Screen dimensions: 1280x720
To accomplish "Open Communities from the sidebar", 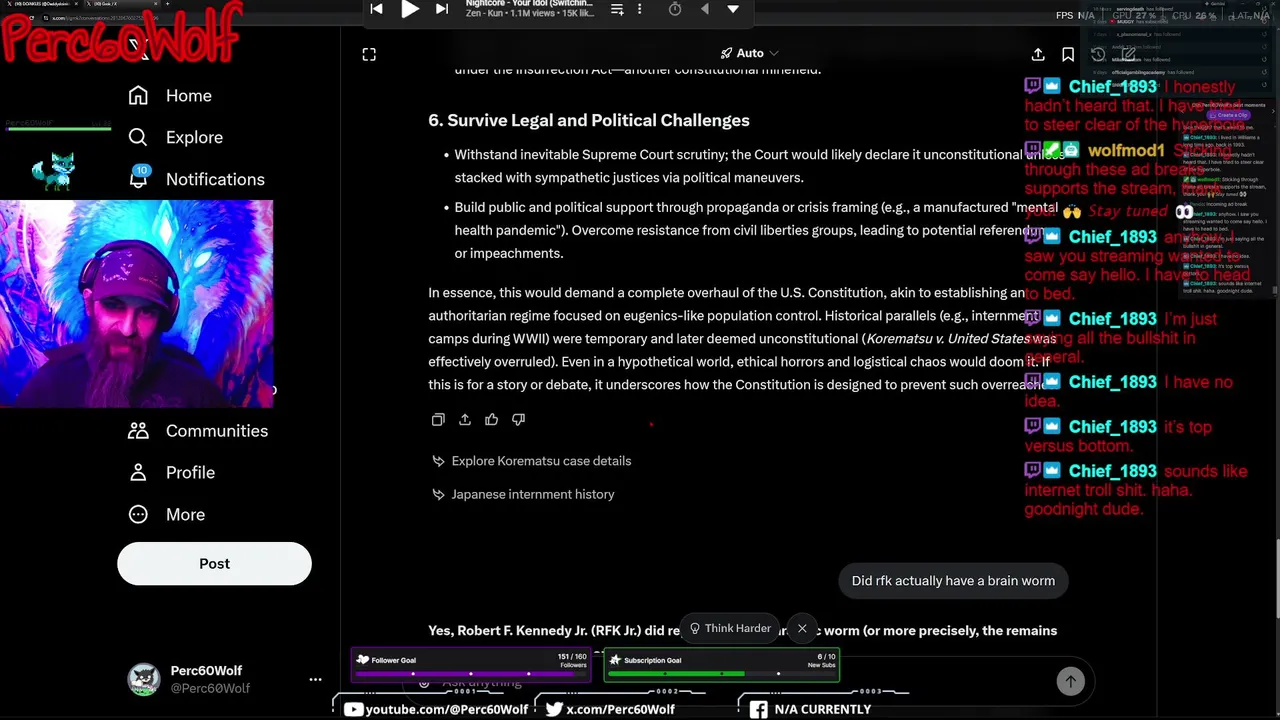I will 198,431.
